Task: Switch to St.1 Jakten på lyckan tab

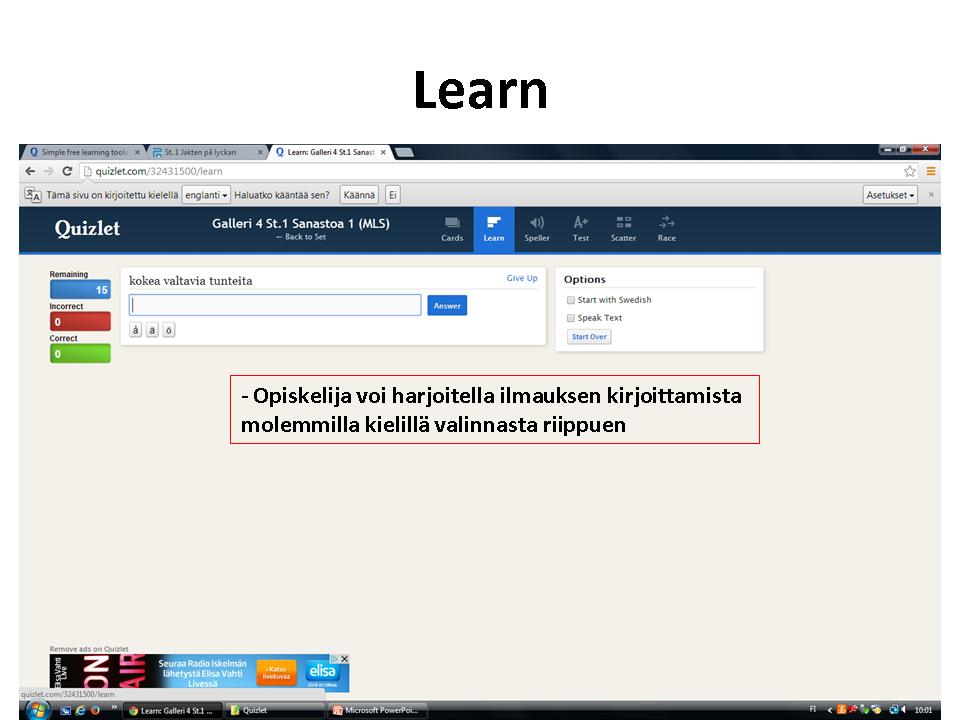Action: [x=206, y=152]
